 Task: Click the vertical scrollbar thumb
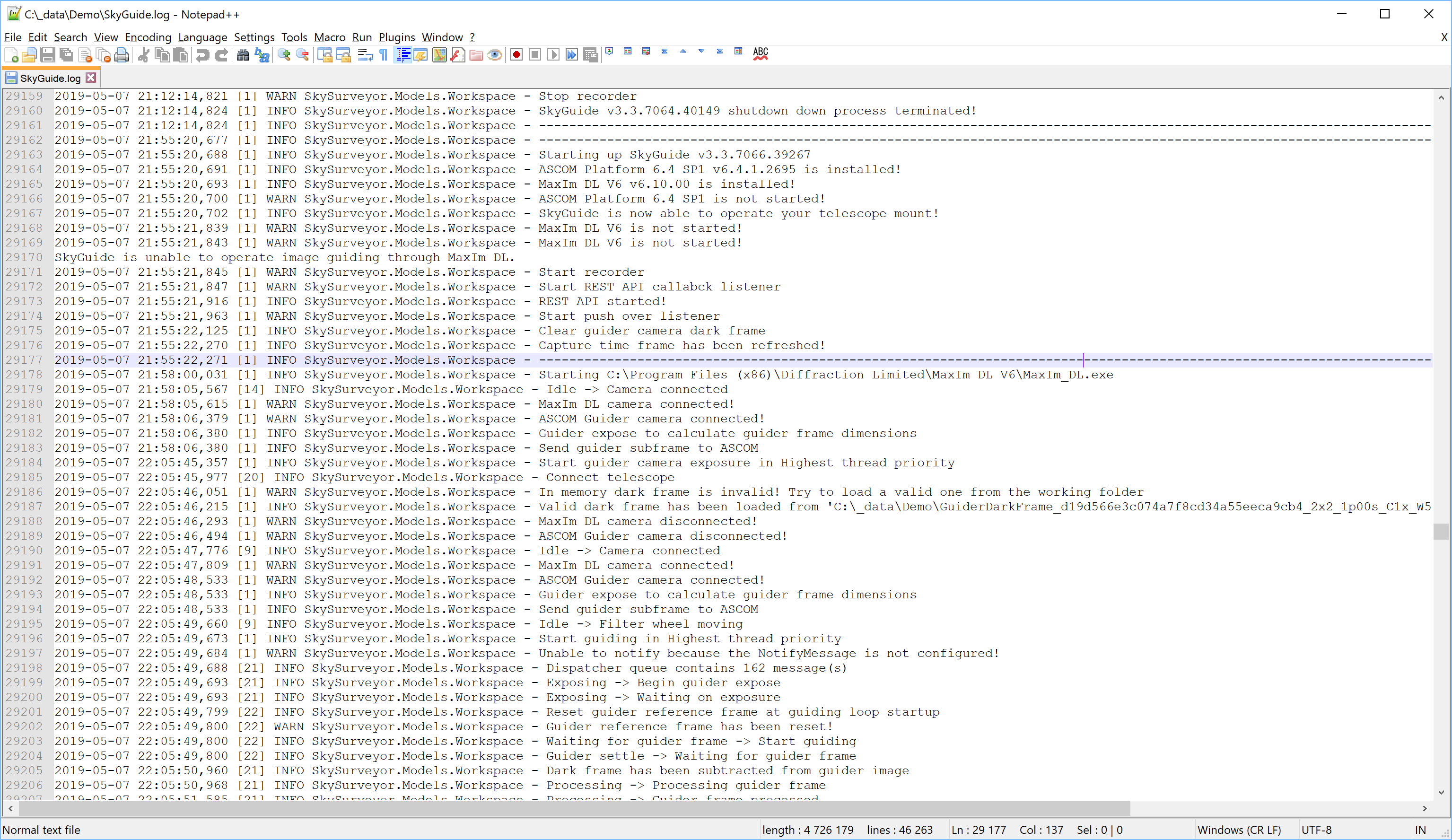tap(1441, 531)
